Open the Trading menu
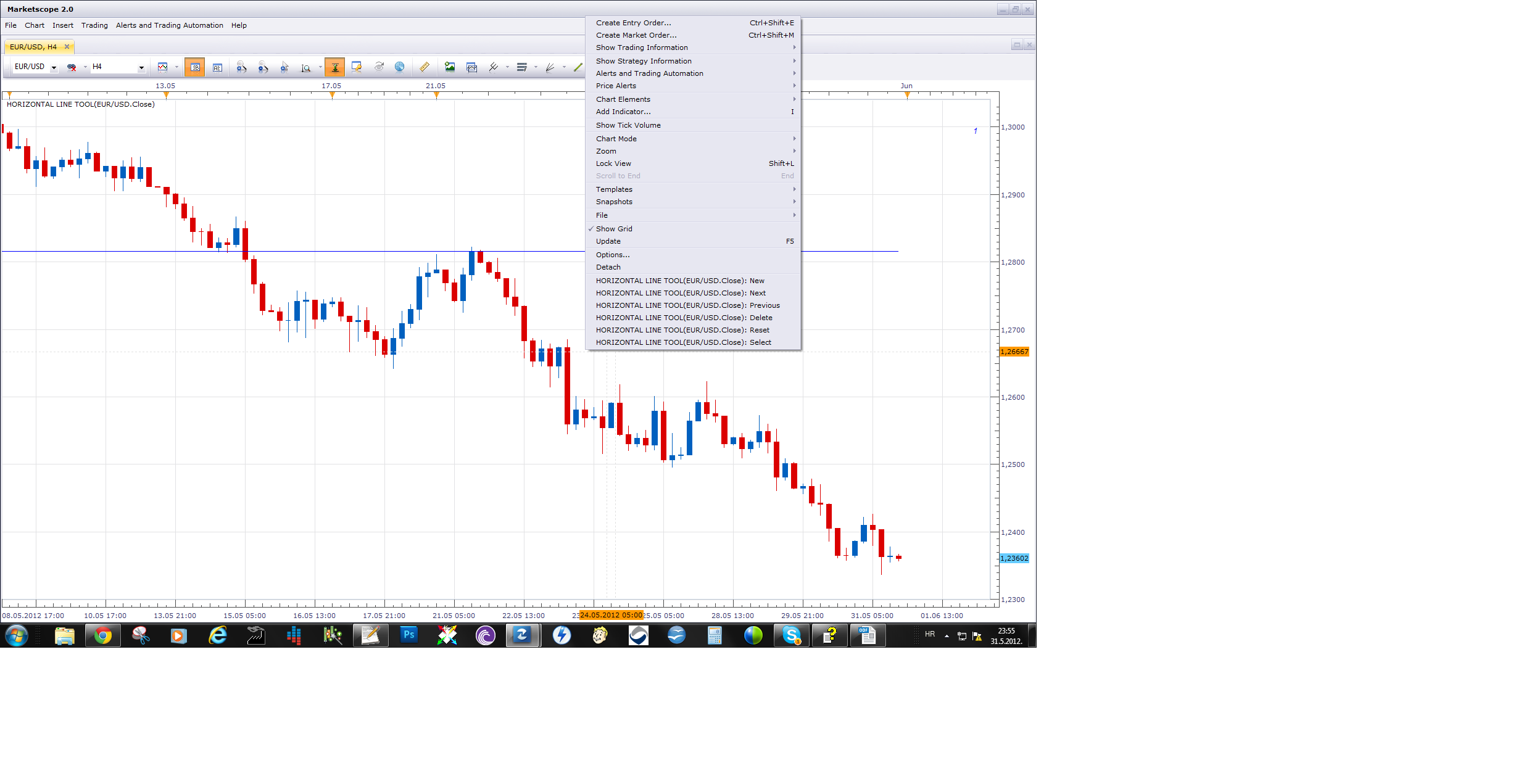 (x=94, y=25)
